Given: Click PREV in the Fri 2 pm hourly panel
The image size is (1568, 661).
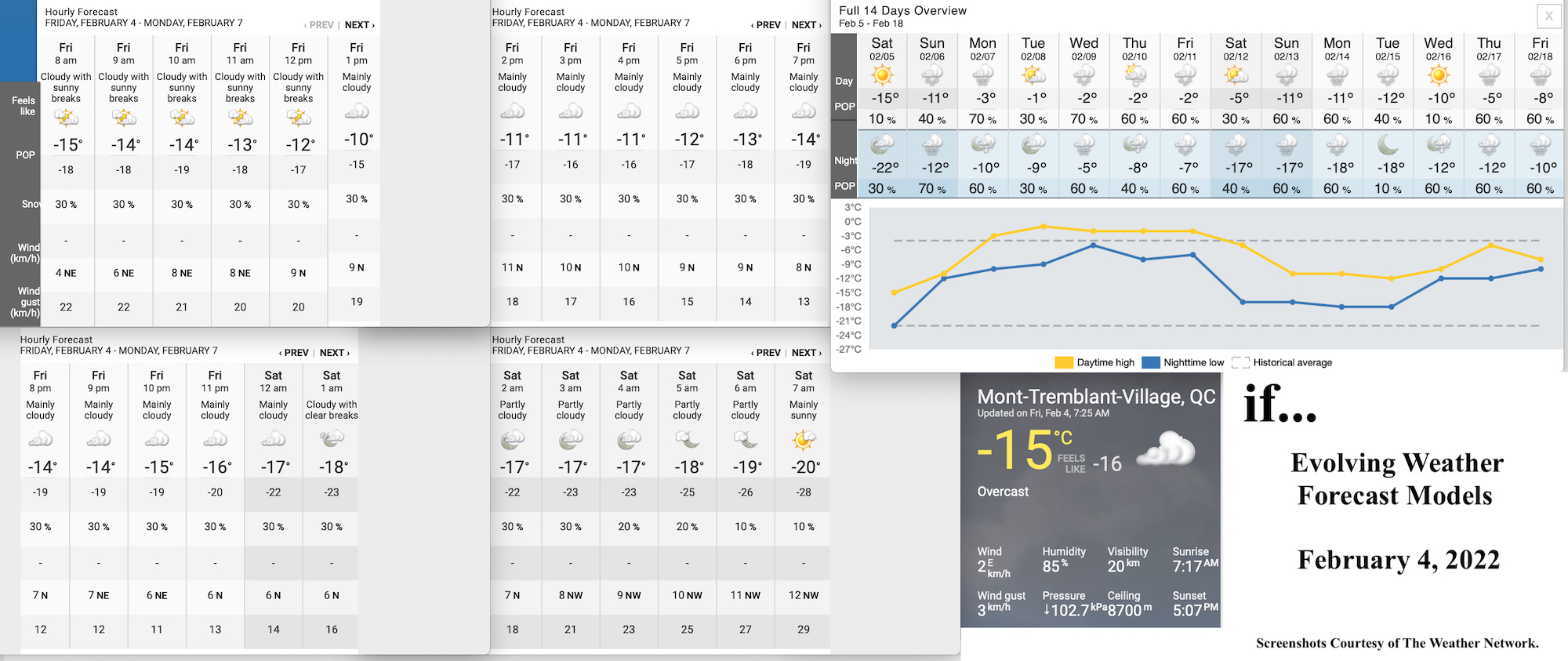Looking at the screenshot, I should 766,25.
